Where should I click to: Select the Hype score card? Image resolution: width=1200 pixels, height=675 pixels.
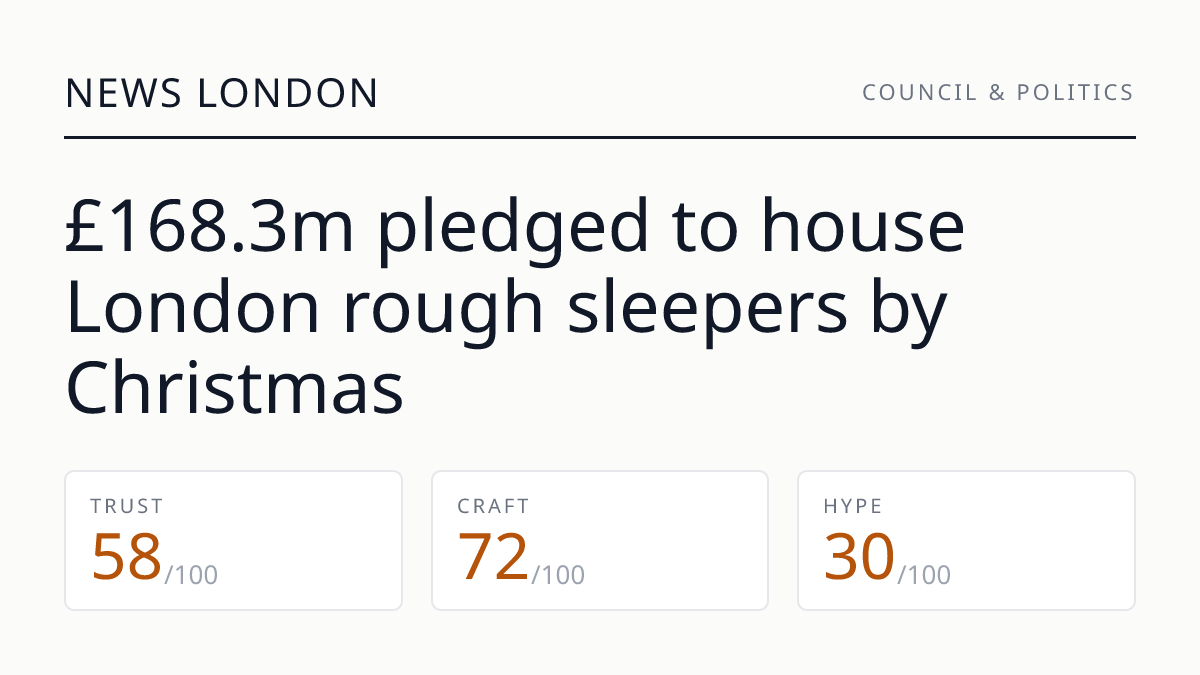966,540
